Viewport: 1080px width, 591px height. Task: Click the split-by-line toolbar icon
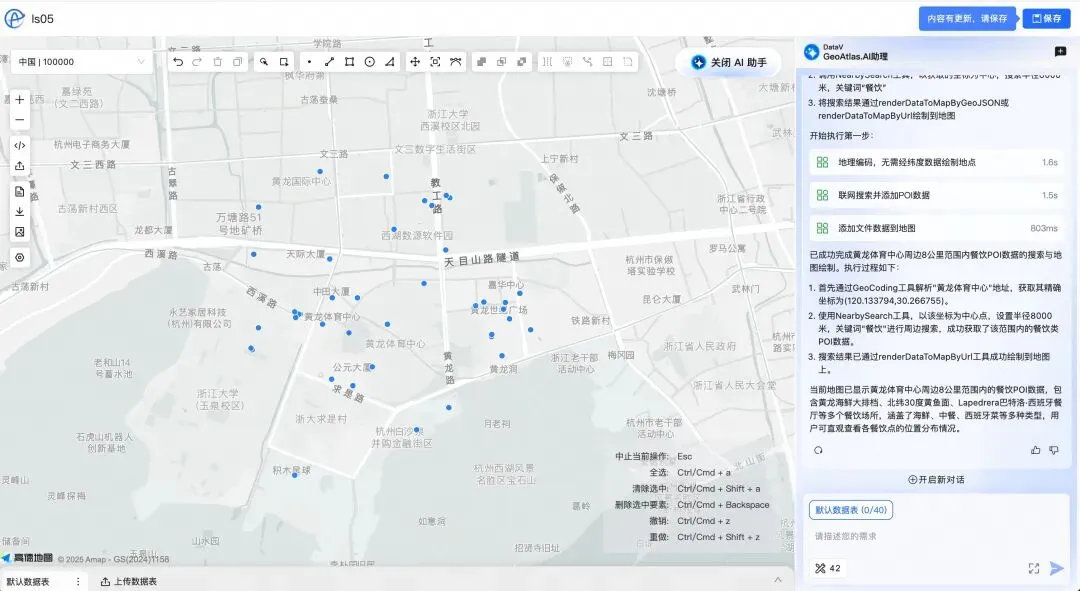[547, 62]
